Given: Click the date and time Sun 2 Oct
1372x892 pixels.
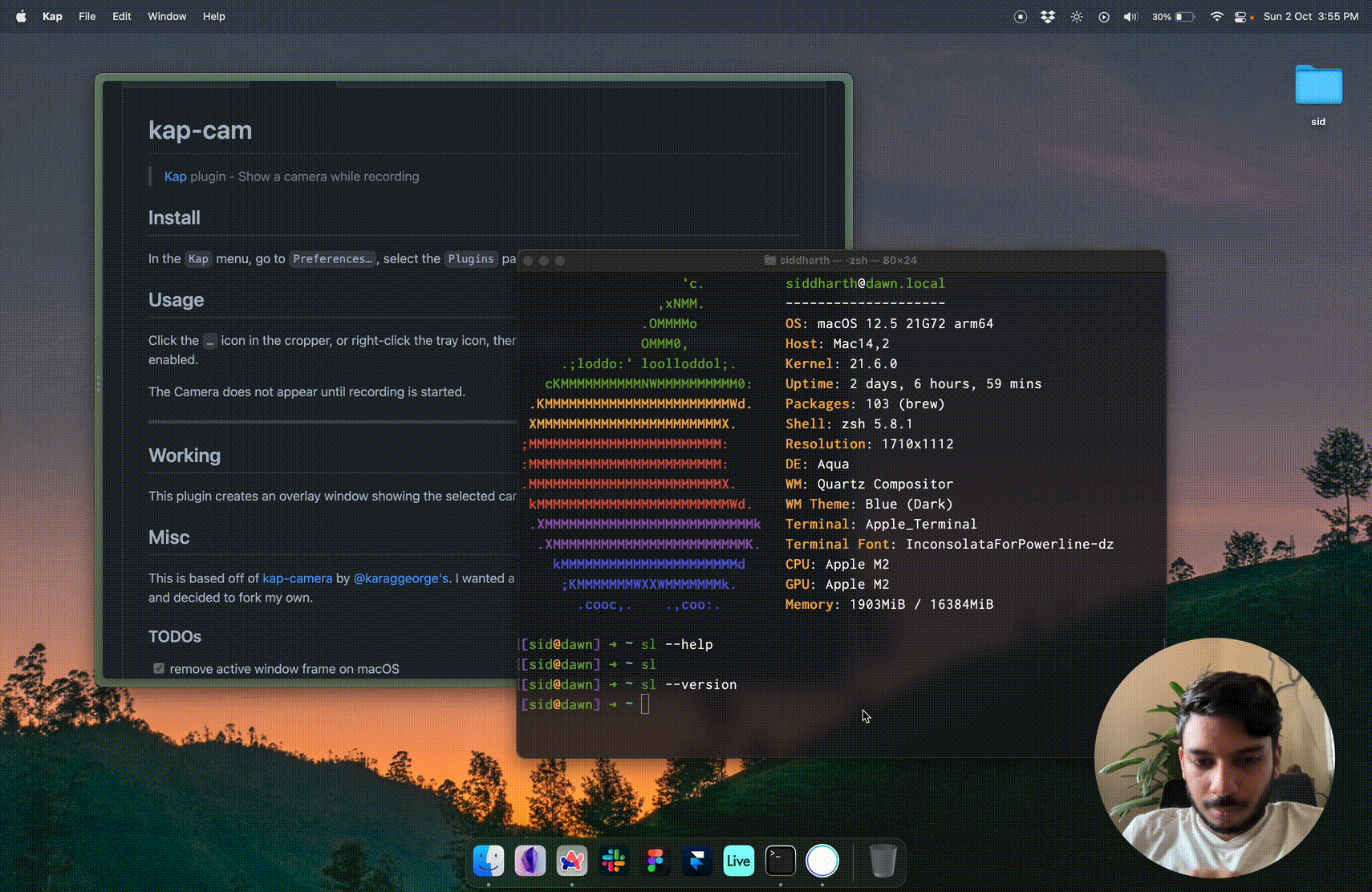Looking at the screenshot, I should (x=1311, y=16).
